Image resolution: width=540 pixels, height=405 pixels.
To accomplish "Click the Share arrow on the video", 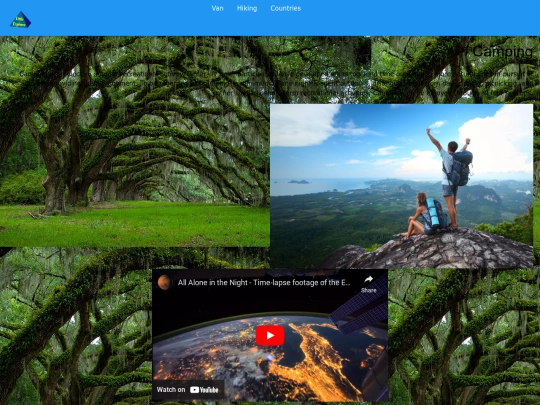I will [368, 284].
